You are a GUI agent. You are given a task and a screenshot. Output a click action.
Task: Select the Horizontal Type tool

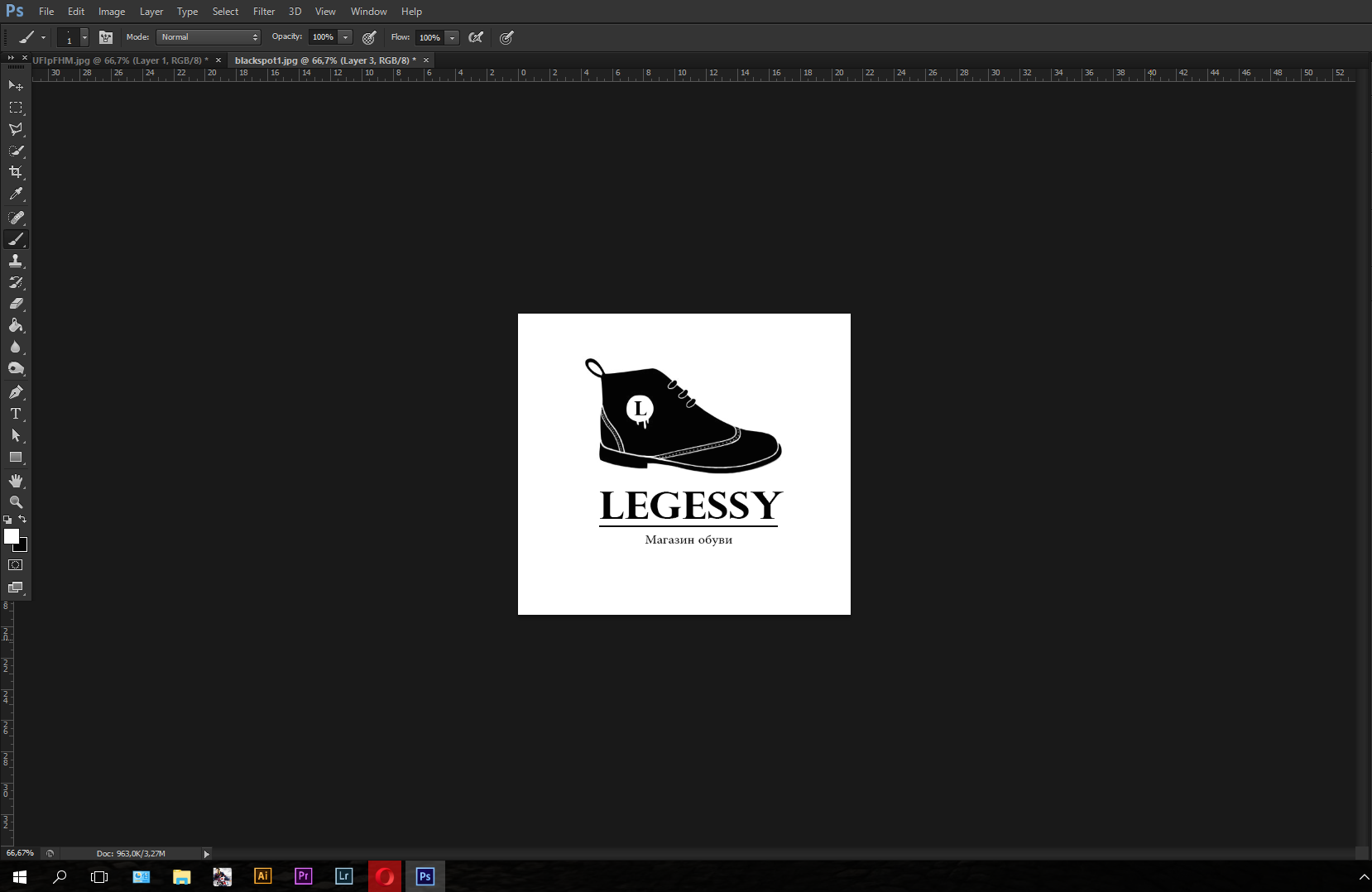tap(16, 414)
